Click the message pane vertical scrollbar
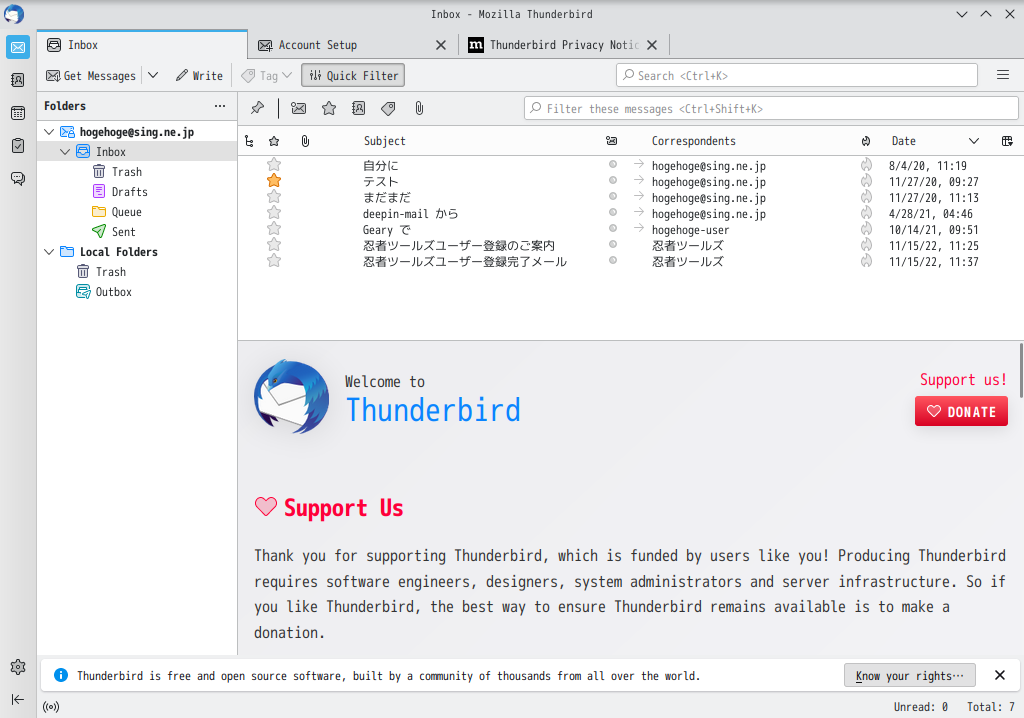Screen dimensions: 1024x718 click(1021, 370)
